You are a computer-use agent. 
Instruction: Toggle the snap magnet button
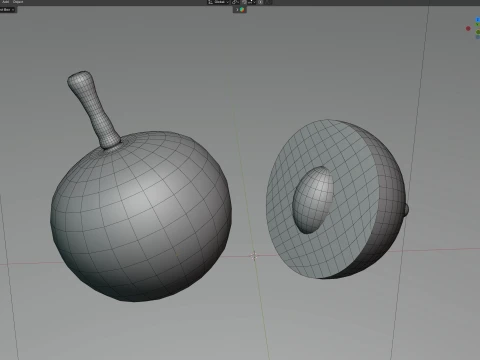coord(244,2)
